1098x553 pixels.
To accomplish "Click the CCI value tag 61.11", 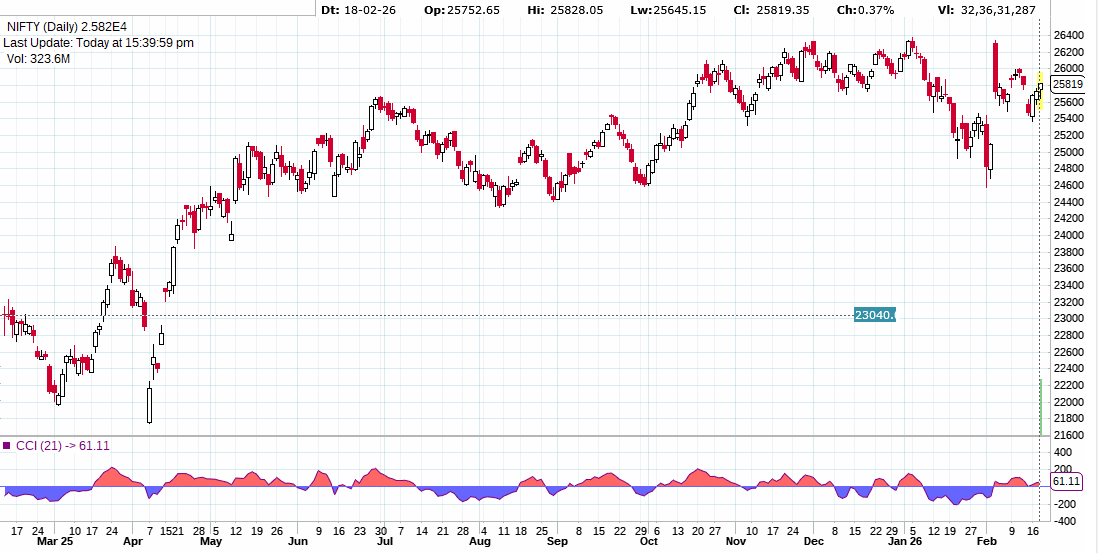I will pos(1068,481).
